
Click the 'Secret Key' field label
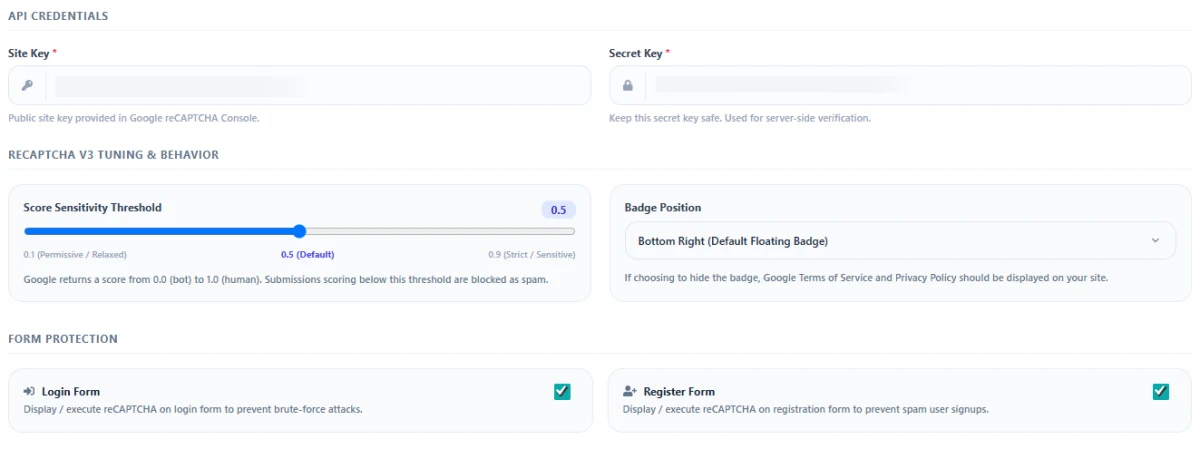pos(635,53)
